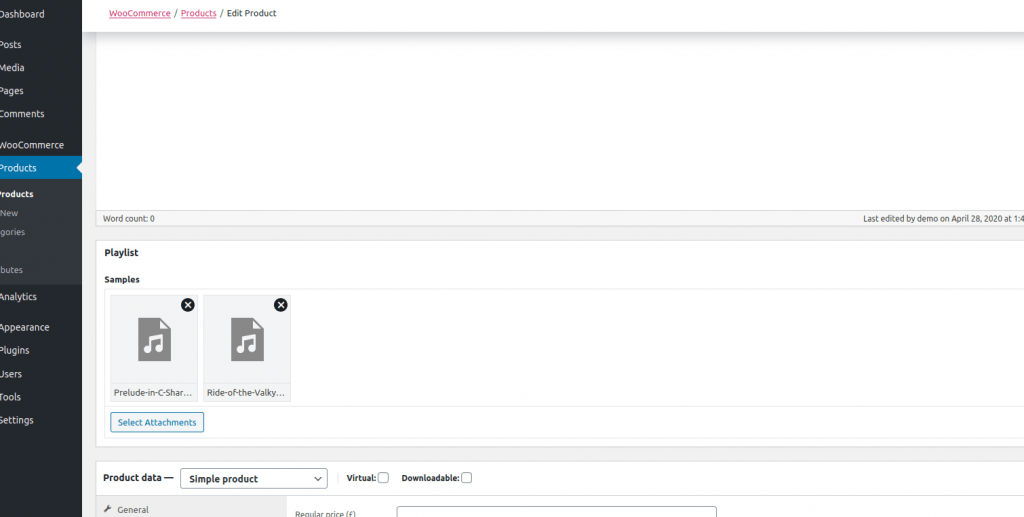Click the wrench icon beside General

pos(107,509)
